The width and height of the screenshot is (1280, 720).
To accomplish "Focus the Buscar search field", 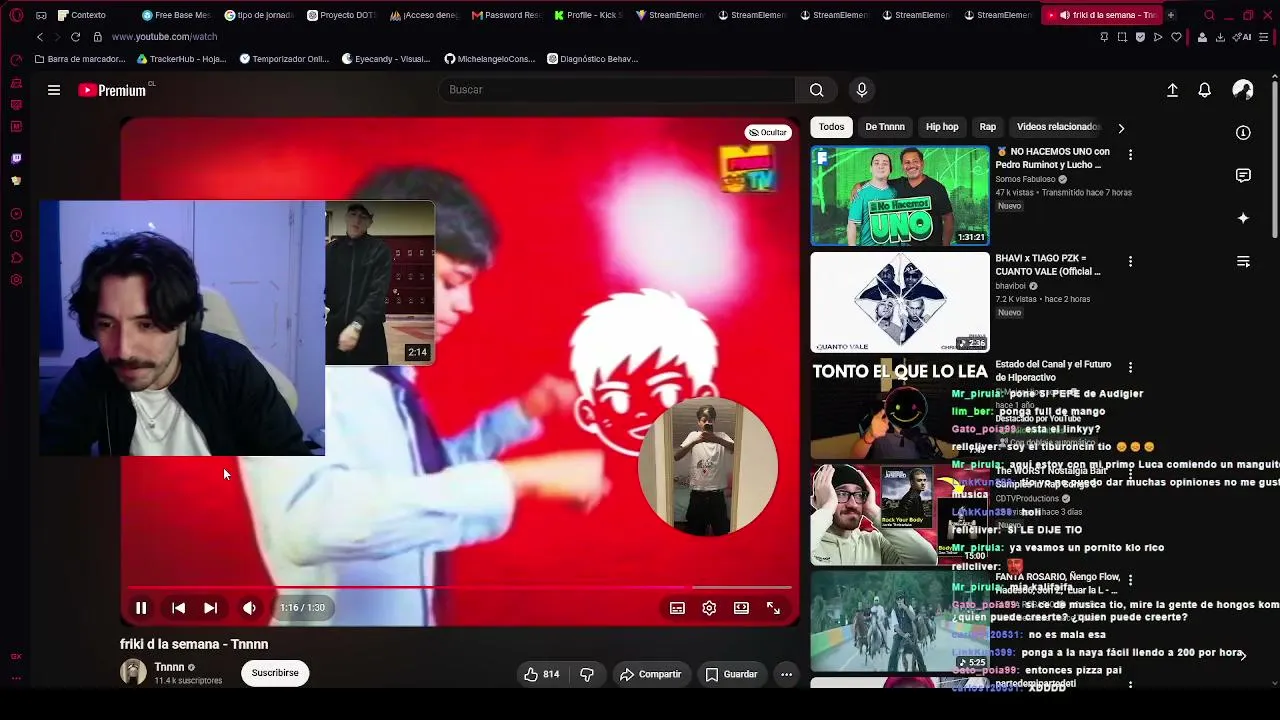I will (617, 90).
